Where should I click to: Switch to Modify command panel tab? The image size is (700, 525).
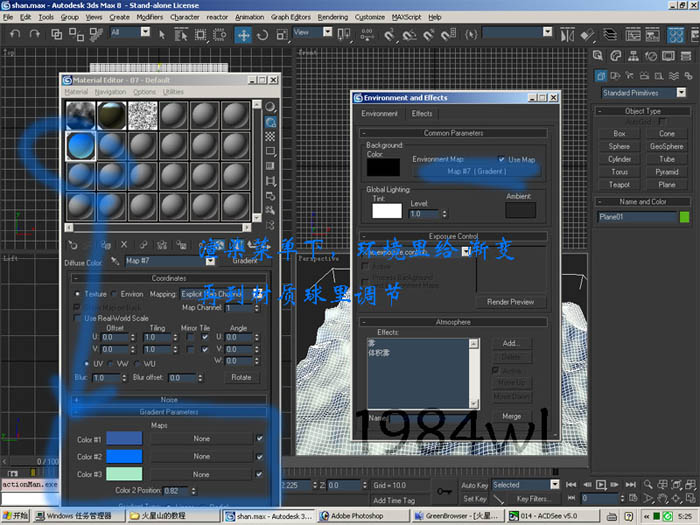tap(616, 56)
